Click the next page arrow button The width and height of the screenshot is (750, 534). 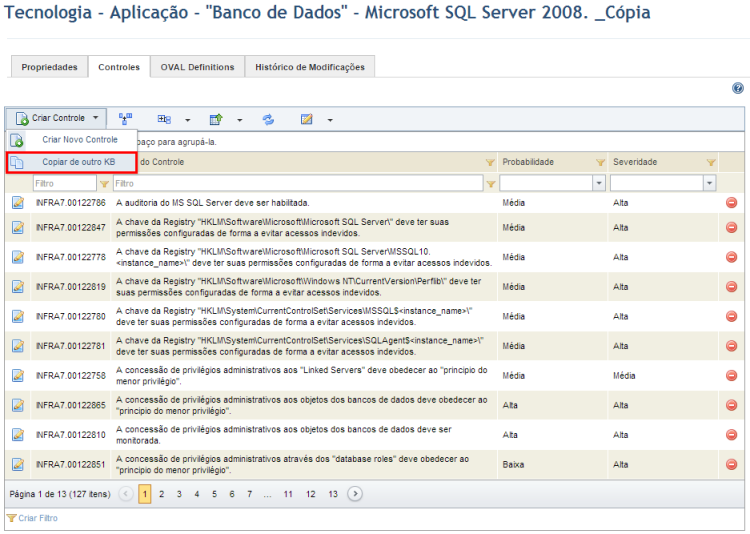(x=355, y=494)
